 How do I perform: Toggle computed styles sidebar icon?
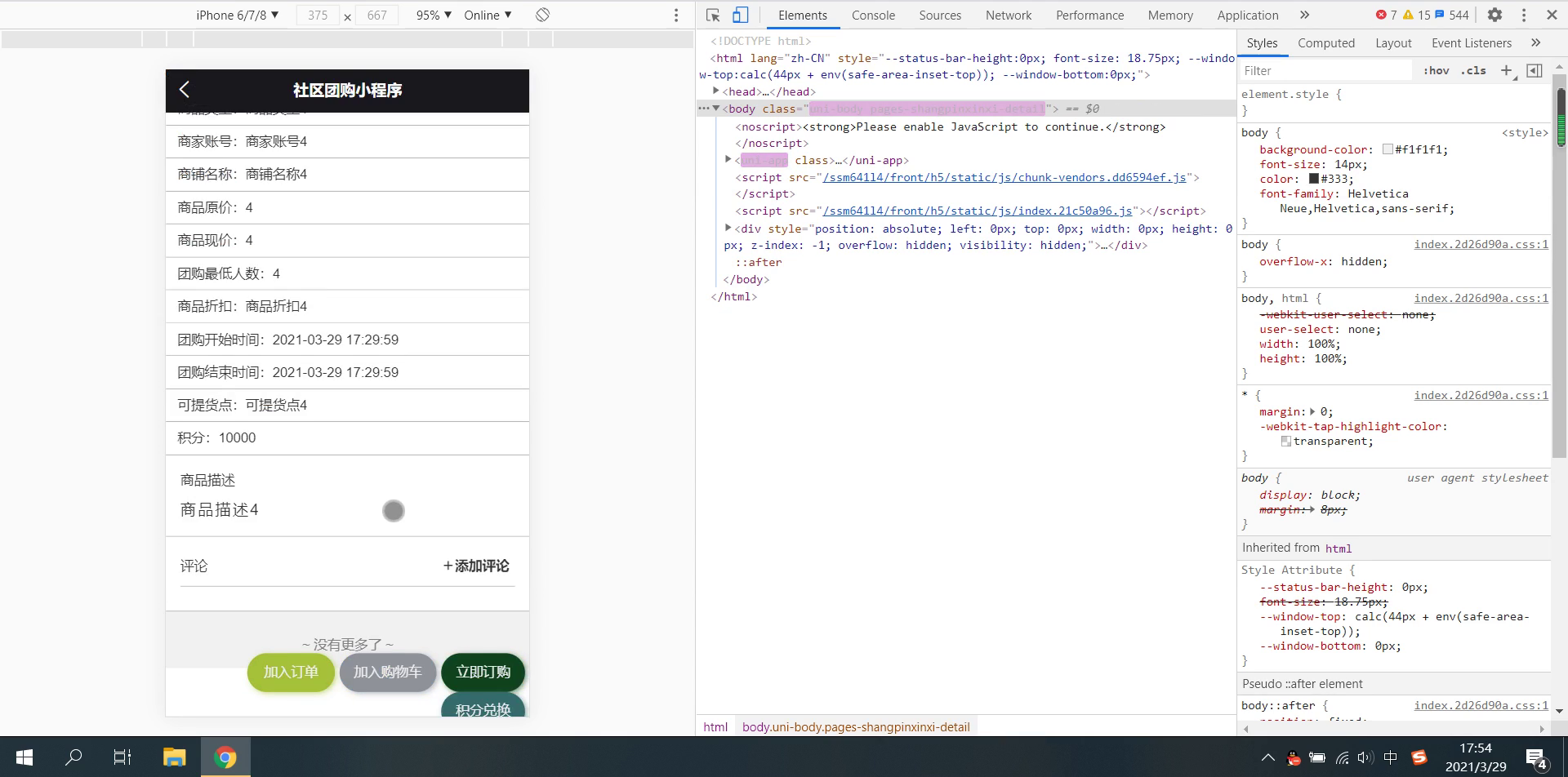(1535, 71)
